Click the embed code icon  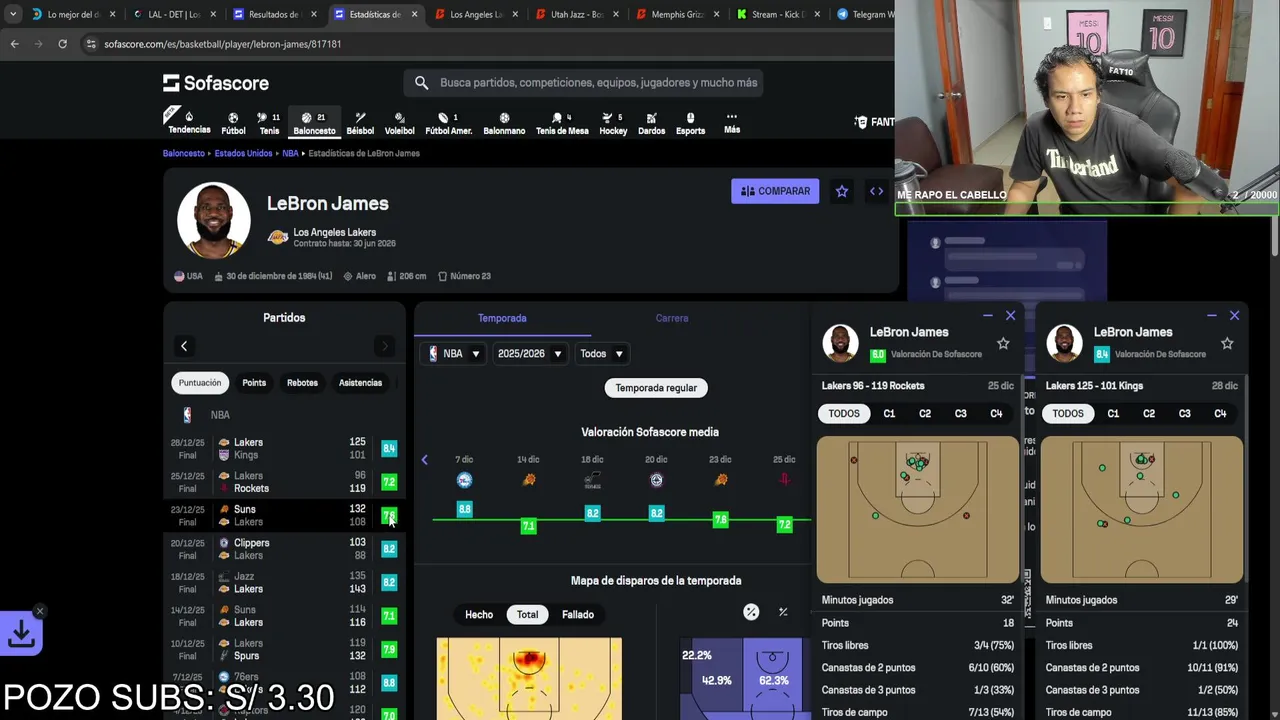coord(876,191)
